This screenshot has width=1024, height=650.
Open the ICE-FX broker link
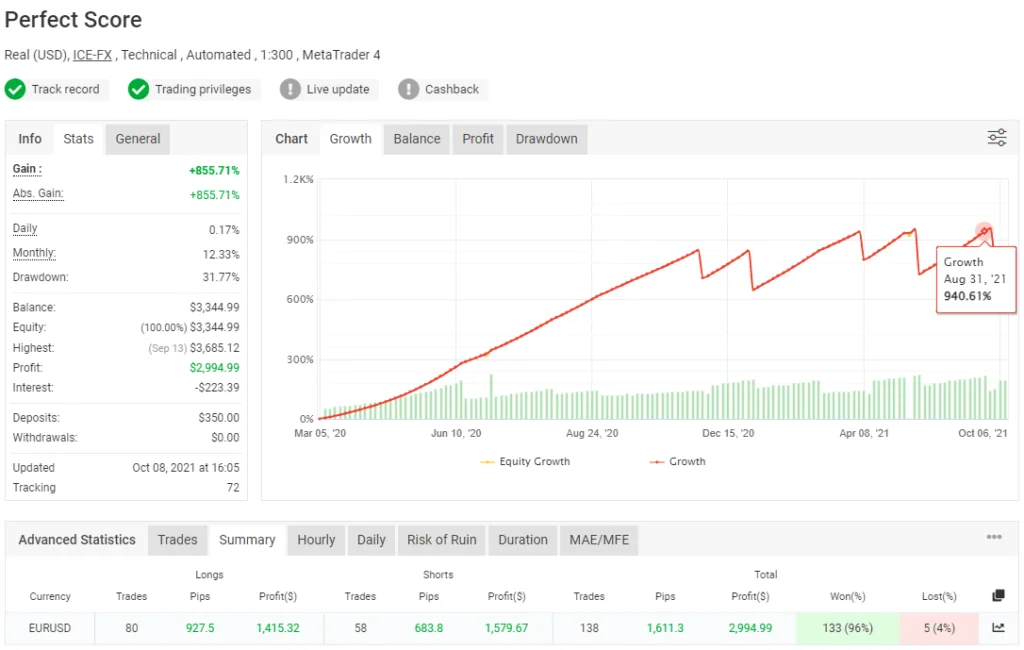pos(92,55)
